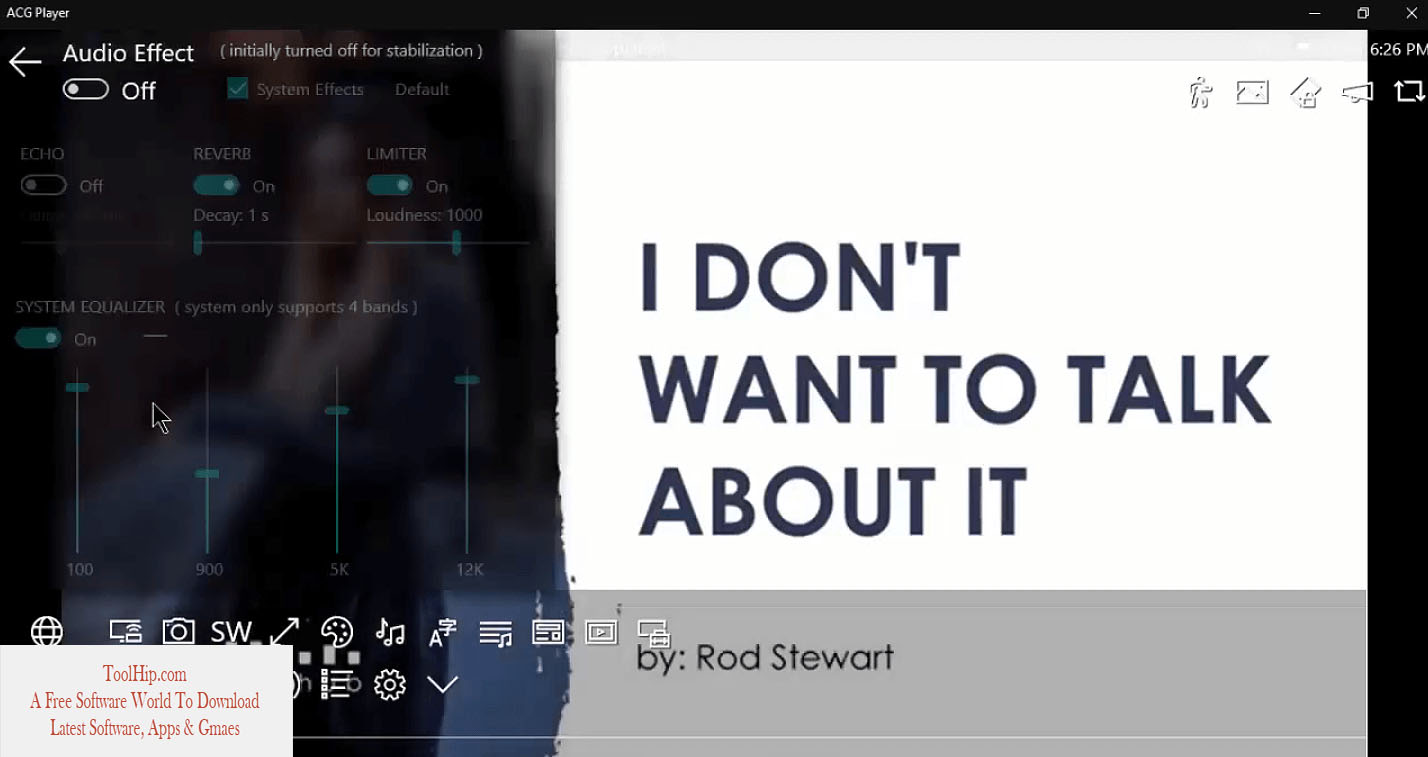Open the checklist playlist icon
The image size is (1428, 757).
pyautogui.click(x=337, y=685)
